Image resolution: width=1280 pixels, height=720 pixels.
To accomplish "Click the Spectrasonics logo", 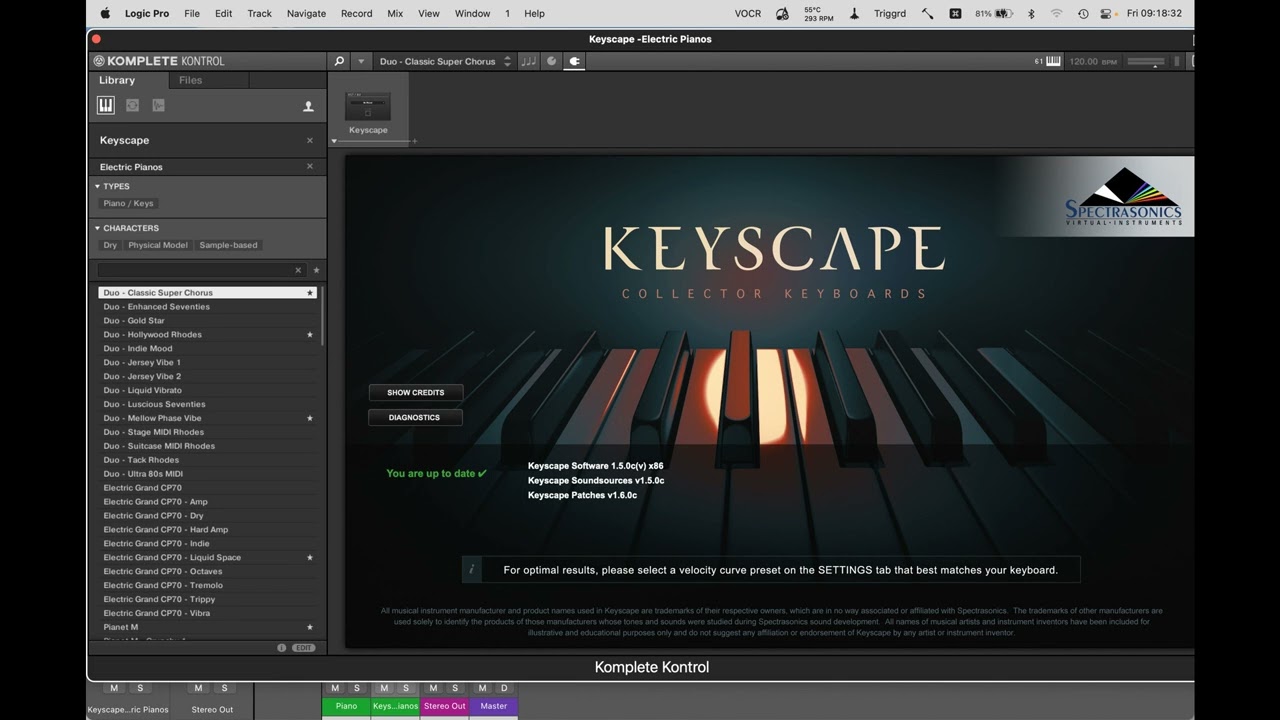I will (x=1123, y=196).
